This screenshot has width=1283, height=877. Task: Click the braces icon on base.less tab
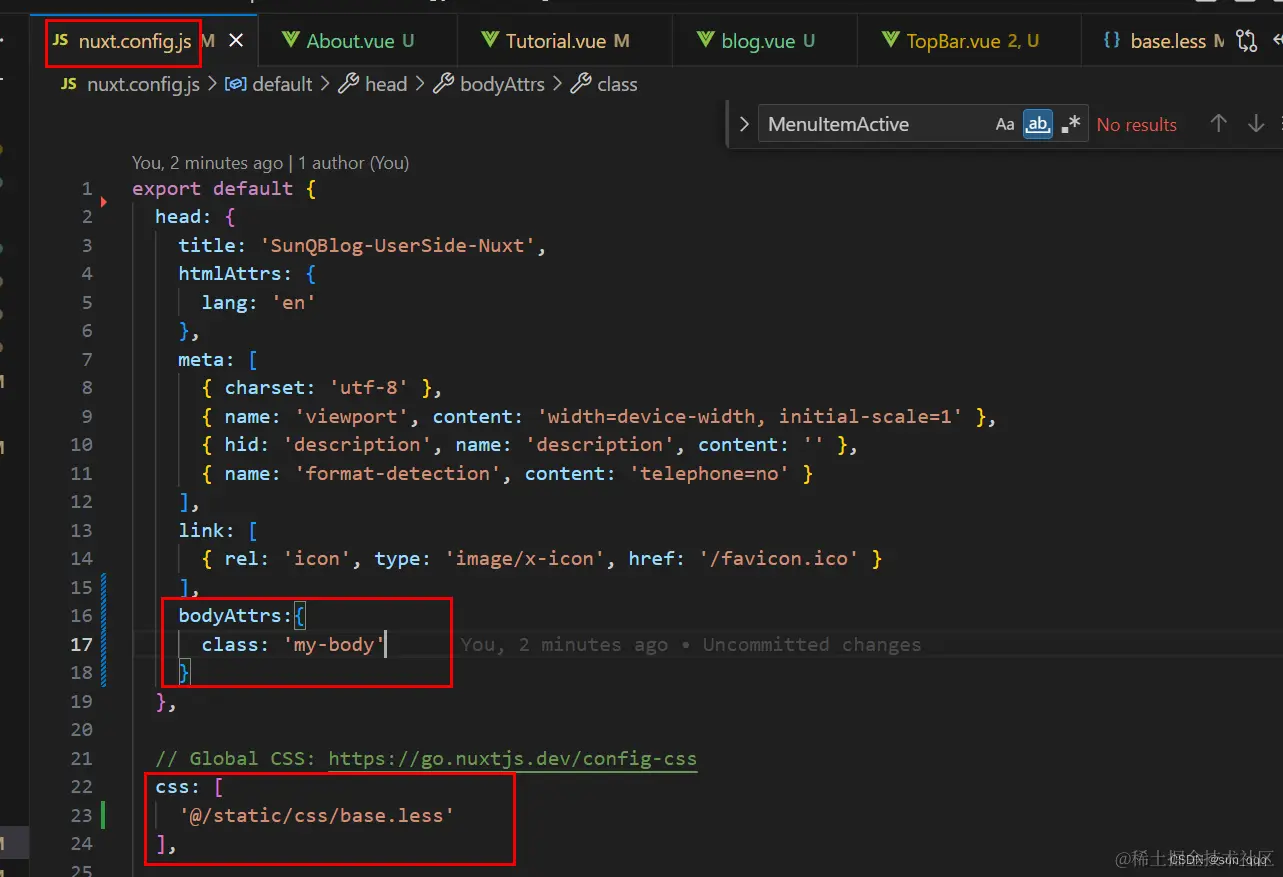pos(1111,41)
